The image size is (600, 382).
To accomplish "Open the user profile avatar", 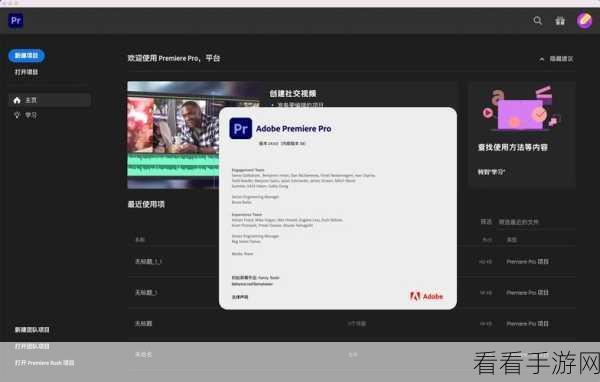I will click(x=584, y=21).
